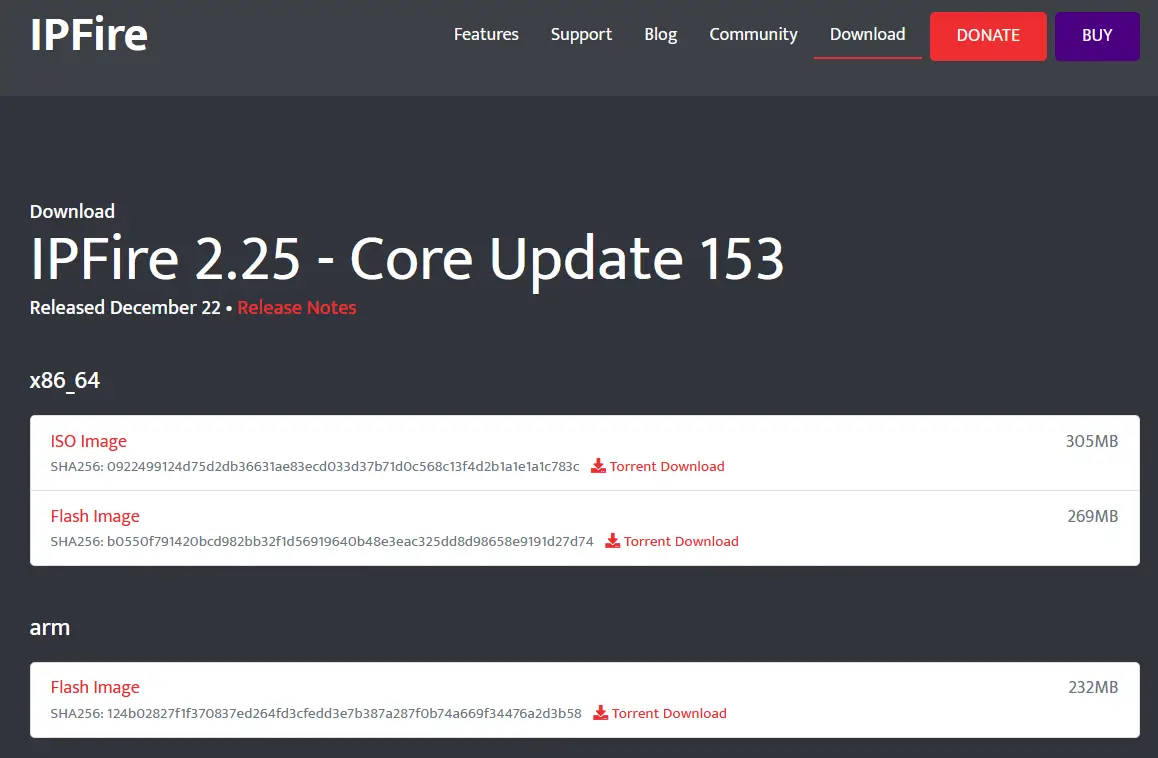1158x758 pixels.
Task: Download the x86_64 Flash Image
Action: [95, 516]
